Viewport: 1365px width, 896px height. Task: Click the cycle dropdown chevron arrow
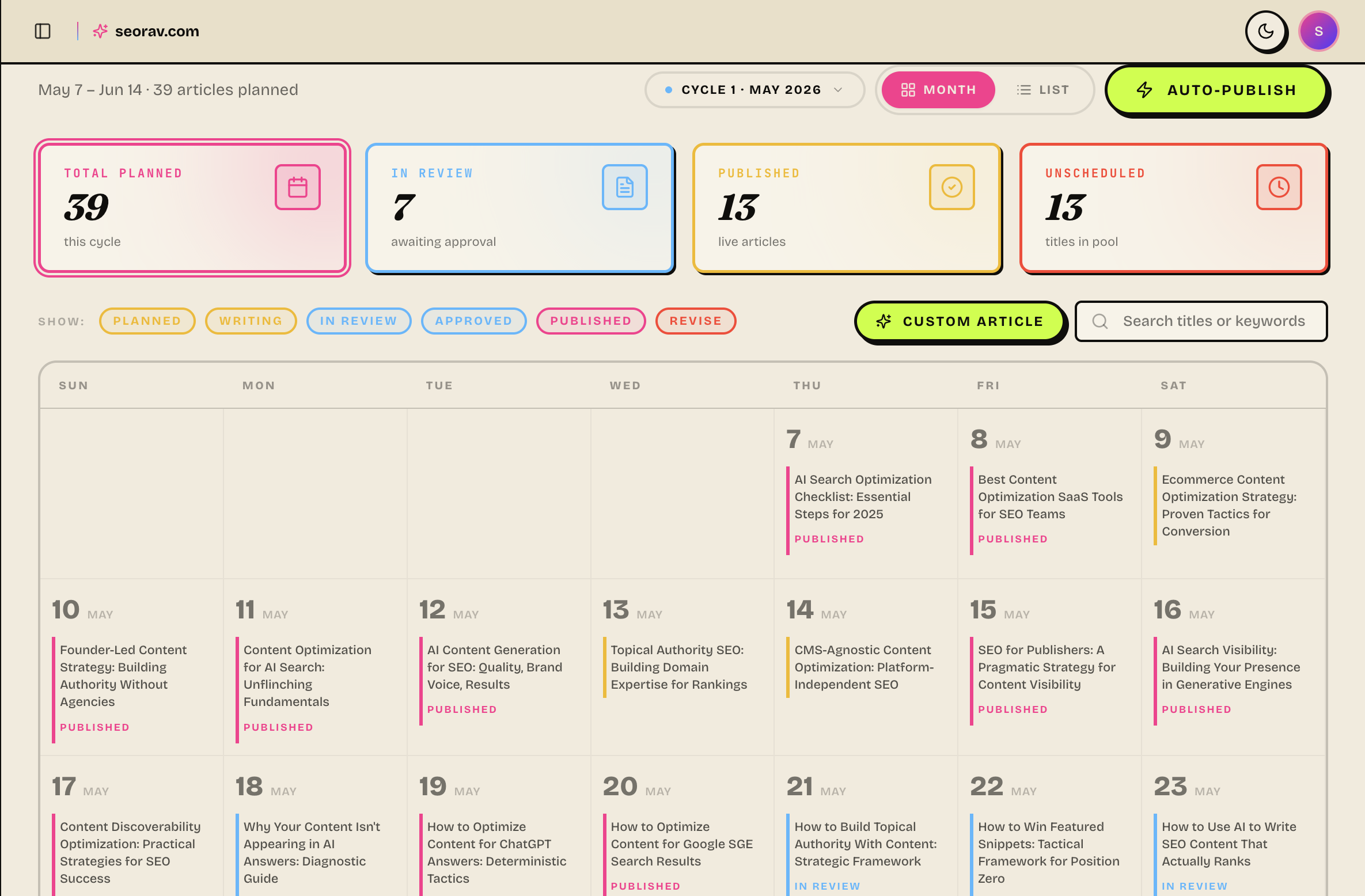tap(839, 90)
